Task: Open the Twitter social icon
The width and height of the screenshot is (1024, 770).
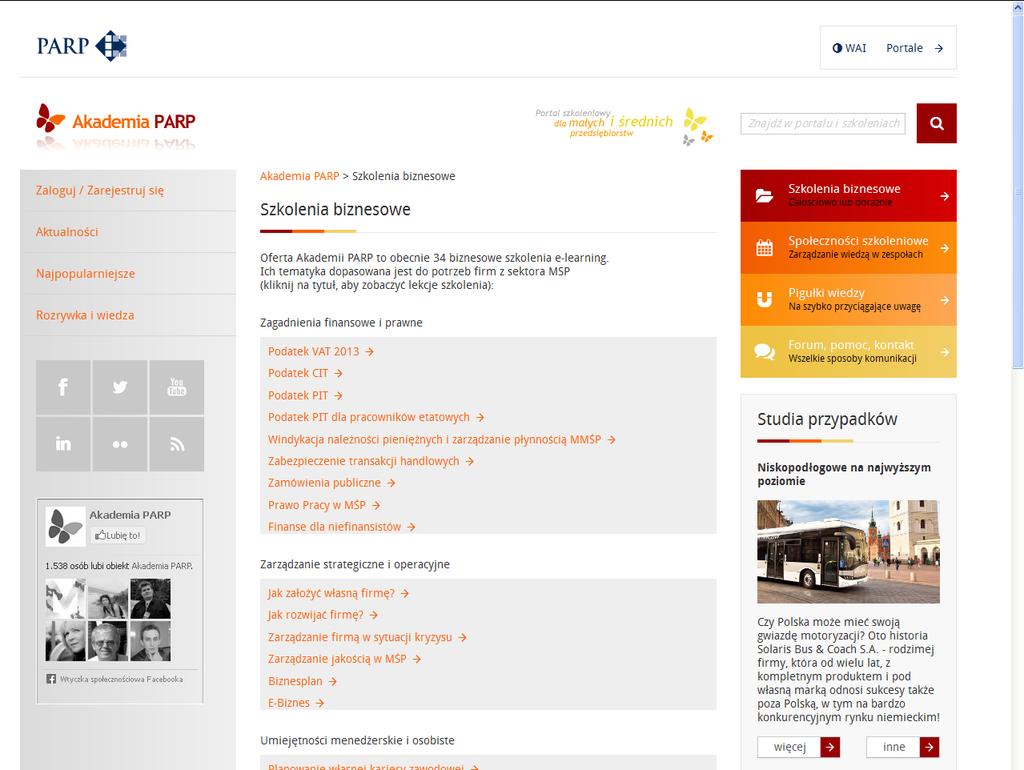Action: [x=120, y=387]
